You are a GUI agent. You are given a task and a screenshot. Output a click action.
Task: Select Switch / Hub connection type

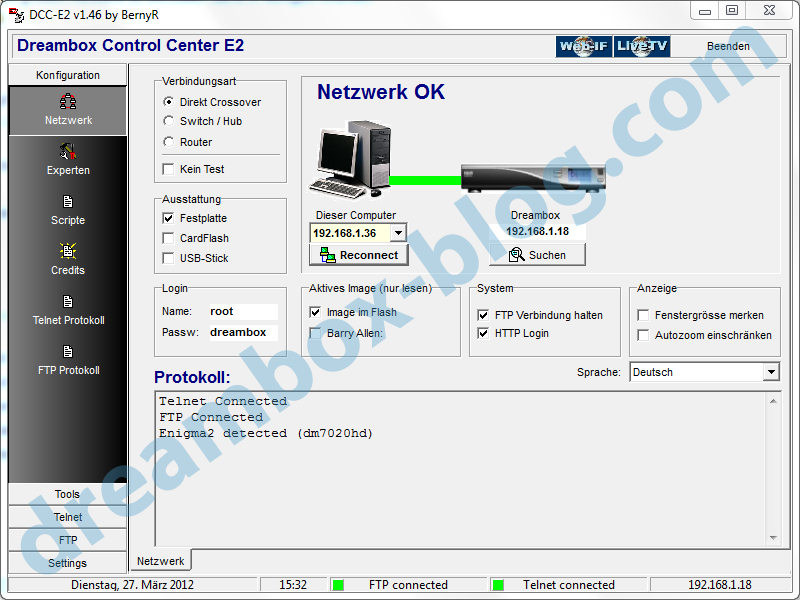(x=168, y=121)
